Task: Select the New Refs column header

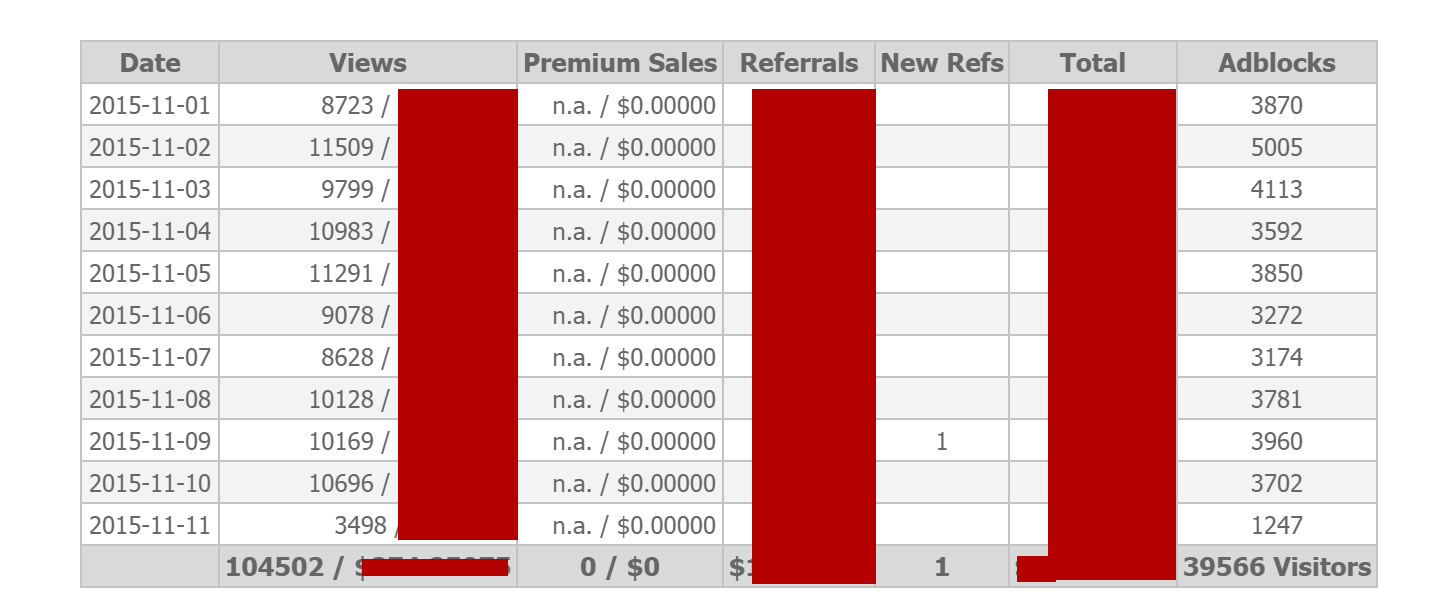Action: click(942, 63)
